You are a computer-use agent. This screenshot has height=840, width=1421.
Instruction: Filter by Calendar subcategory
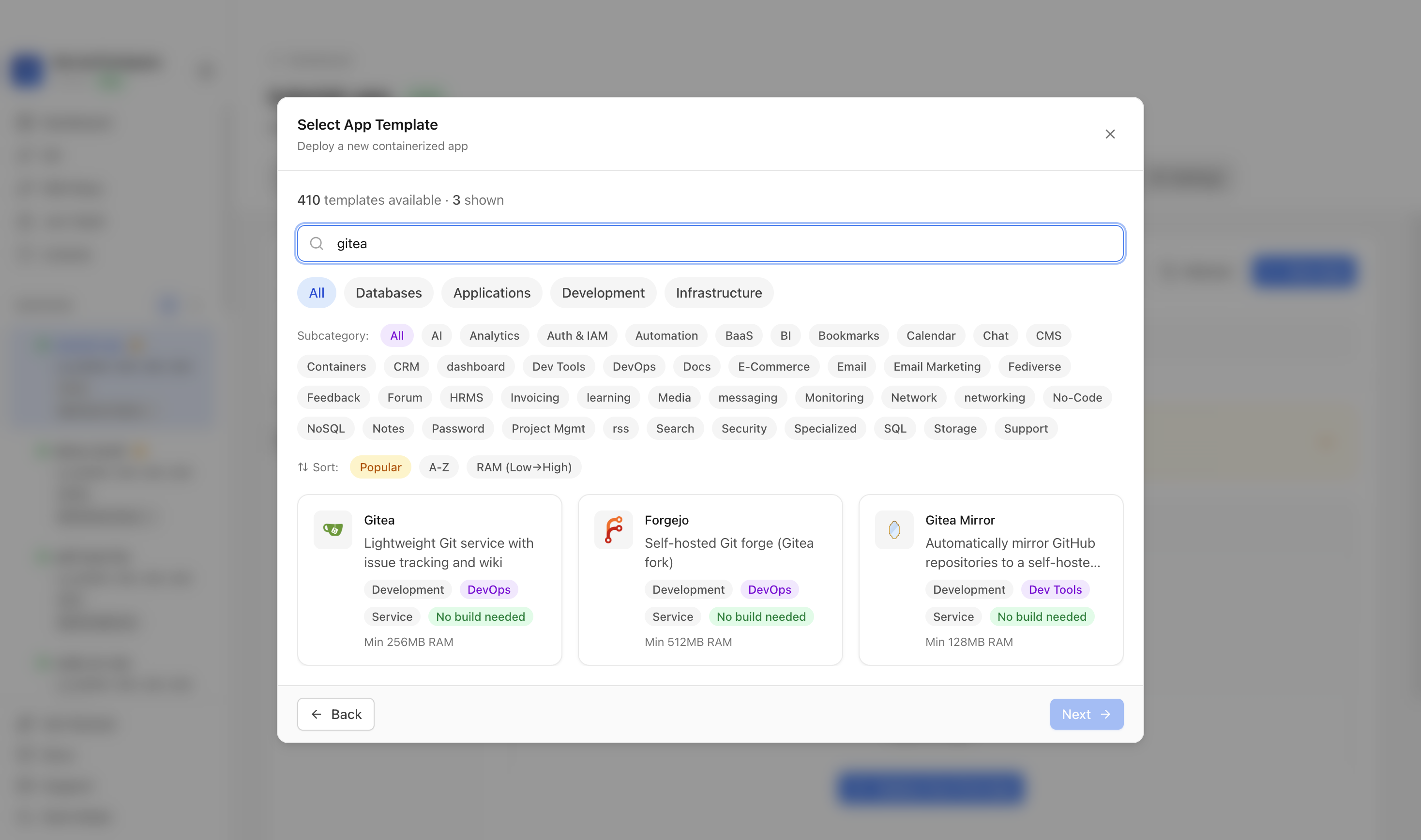point(931,336)
